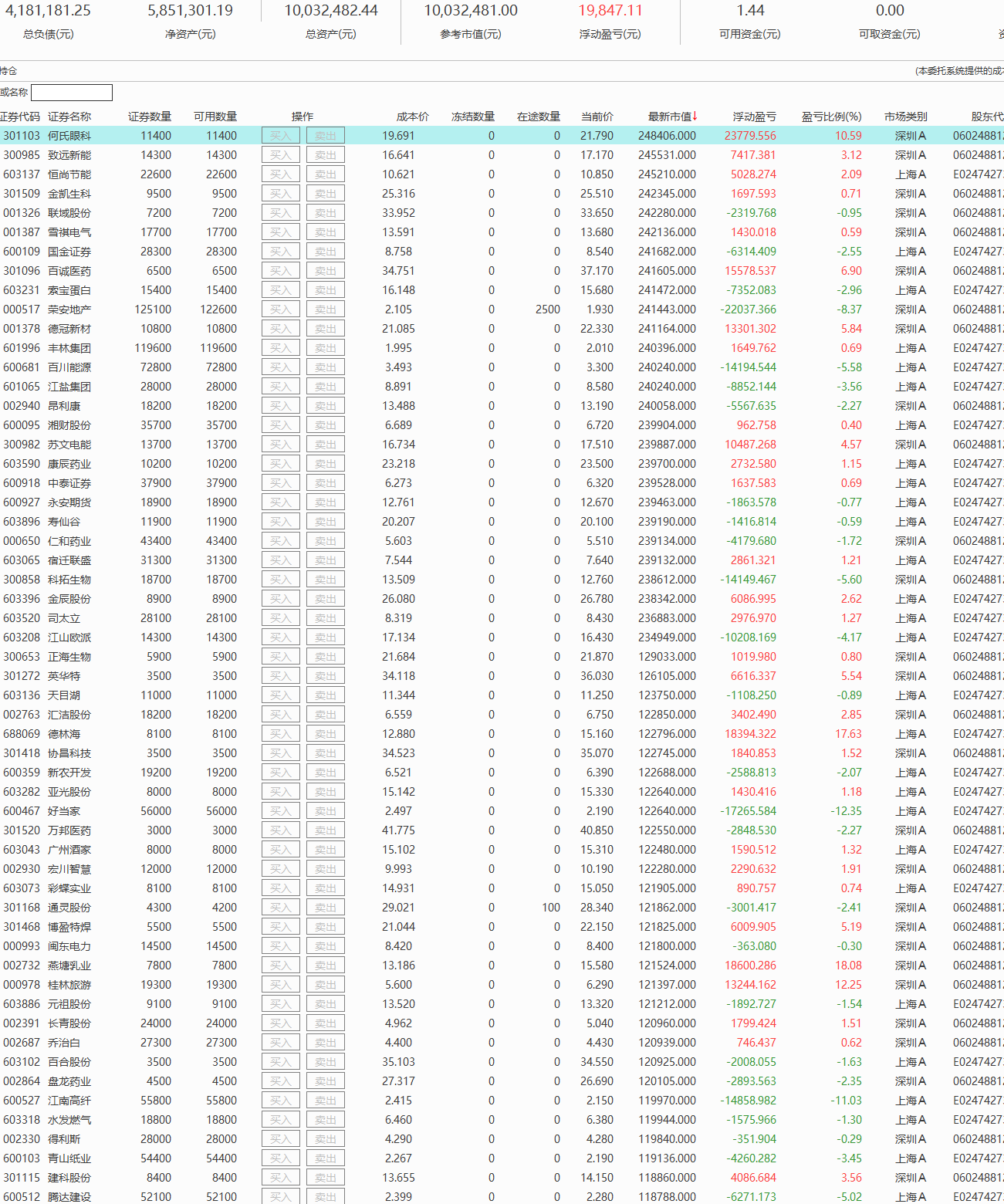Click total assets value 10,032,482.44
1004x1204 pixels.
[331, 11]
